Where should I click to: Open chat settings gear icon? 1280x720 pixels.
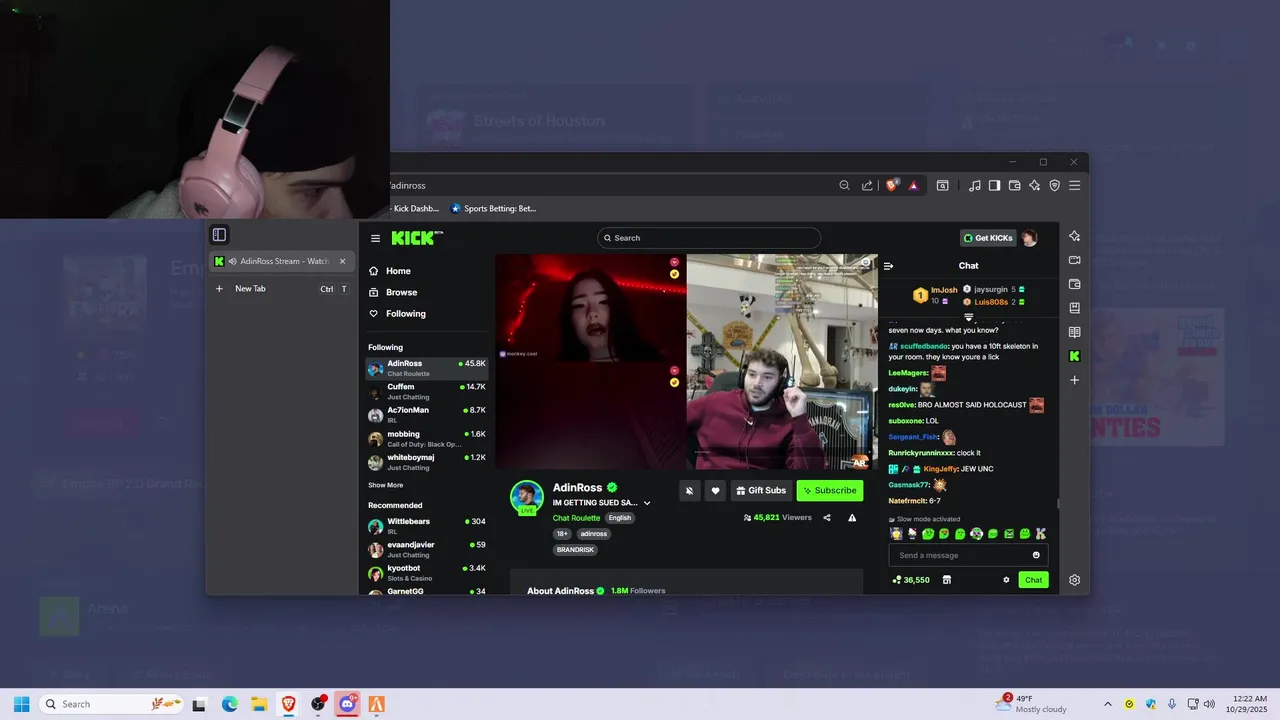[x=1006, y=580]
